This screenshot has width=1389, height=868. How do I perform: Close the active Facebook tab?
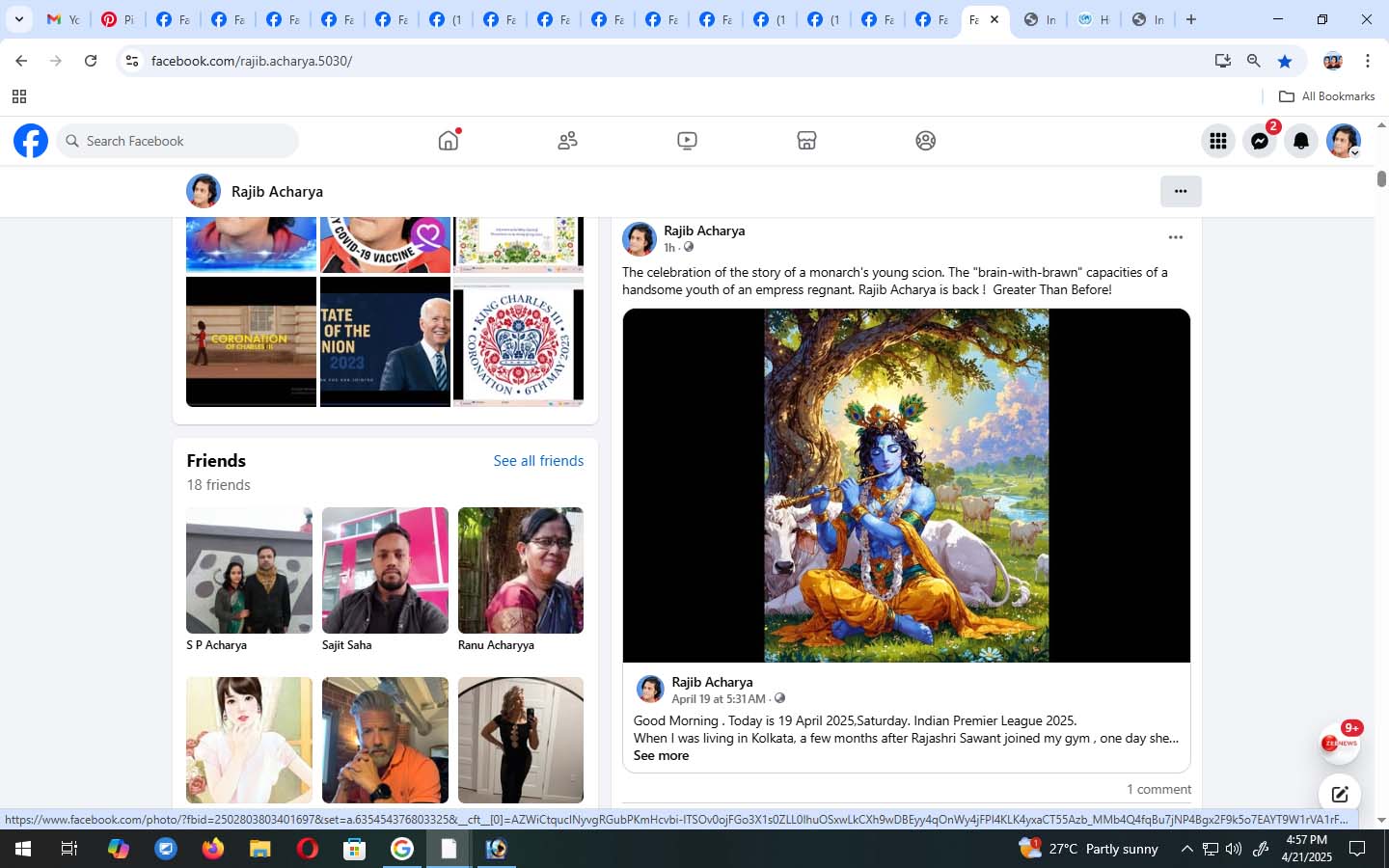coord(994,19)
